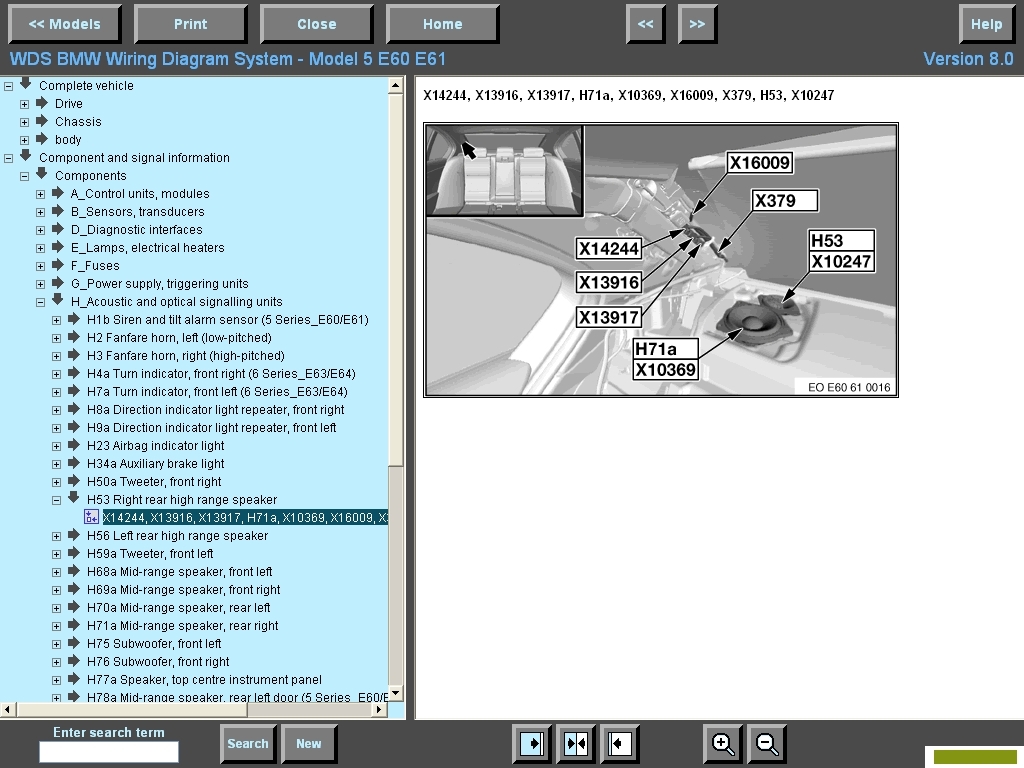Image resolution: width=1024 pixels, height=768 pixels.
Task: Collapse Component and signal information node
Action: pyautogui.click(x=8, y=158)
